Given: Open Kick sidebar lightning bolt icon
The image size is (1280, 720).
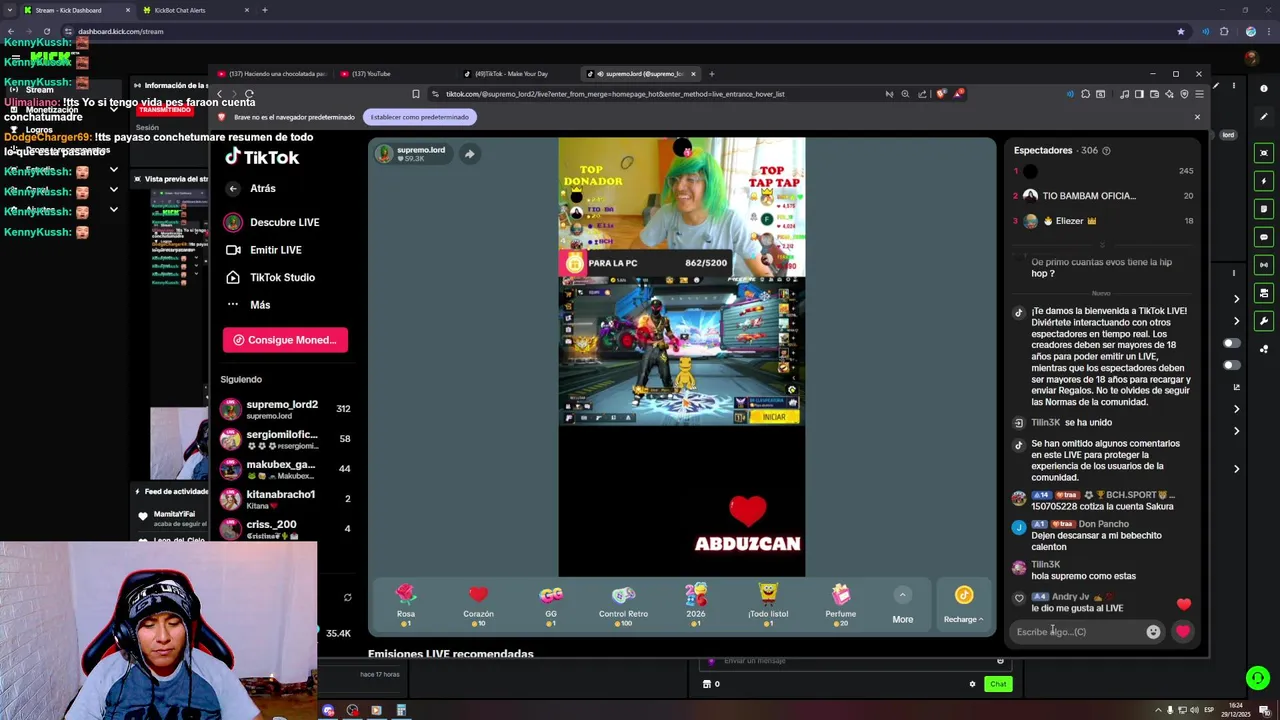Looking at the screenshot, I should click(x=1264, y=181).
